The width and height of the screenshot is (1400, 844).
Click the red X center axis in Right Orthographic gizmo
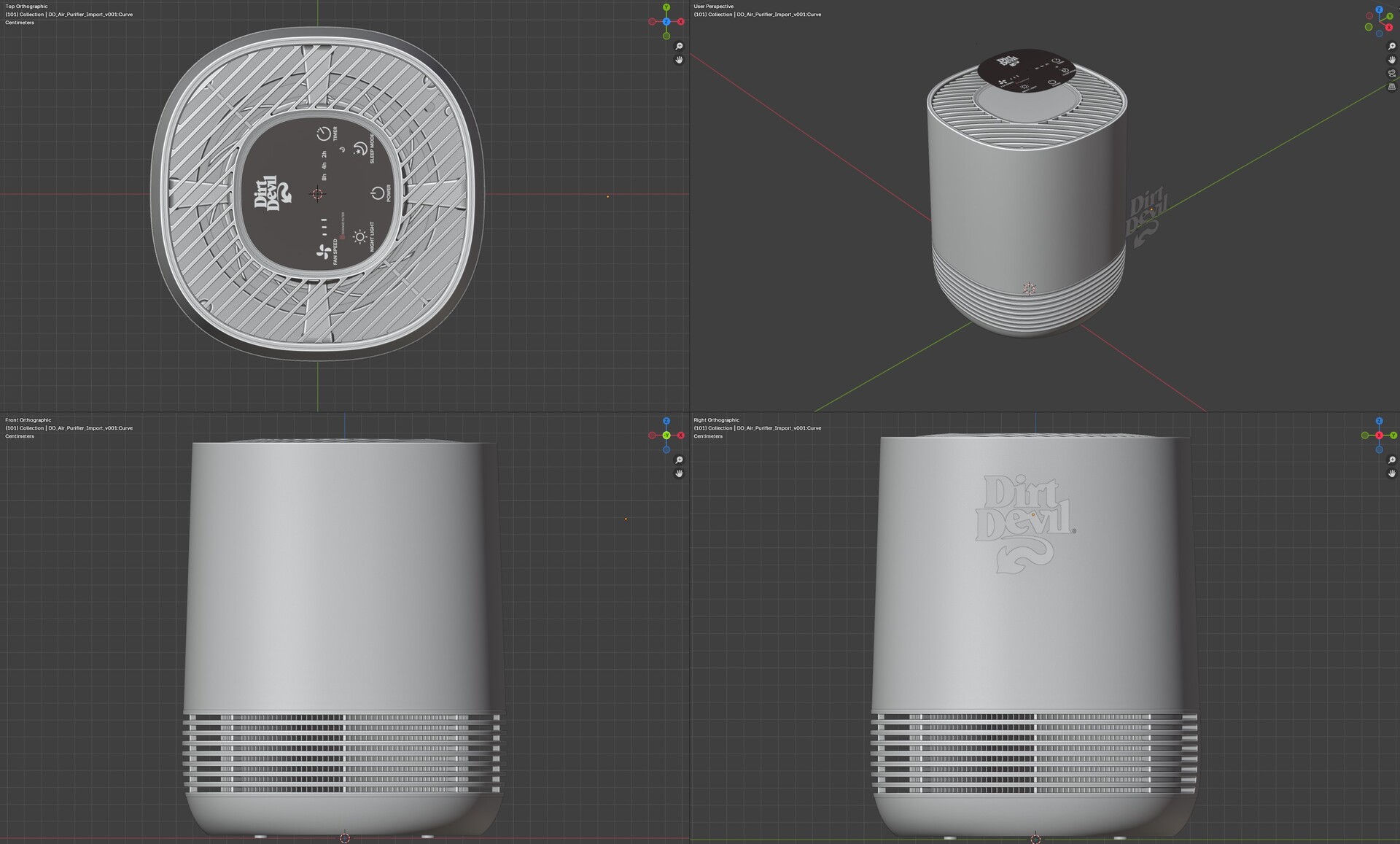(1379, 435)
